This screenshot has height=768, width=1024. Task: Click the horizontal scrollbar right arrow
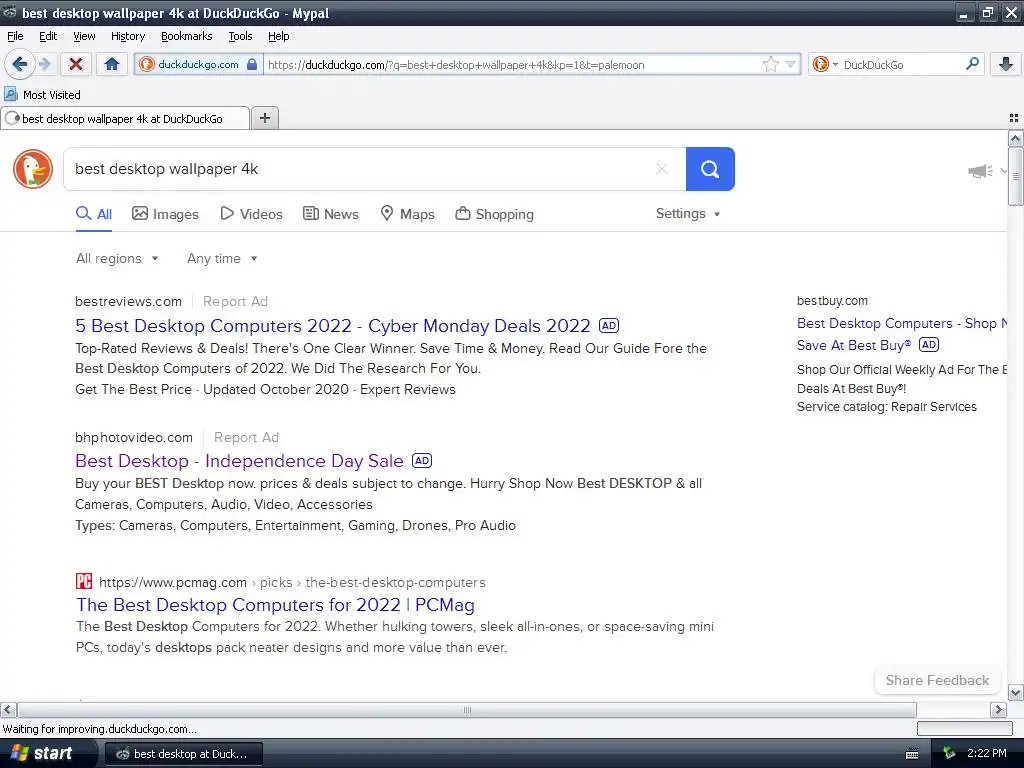click(999, 710)
